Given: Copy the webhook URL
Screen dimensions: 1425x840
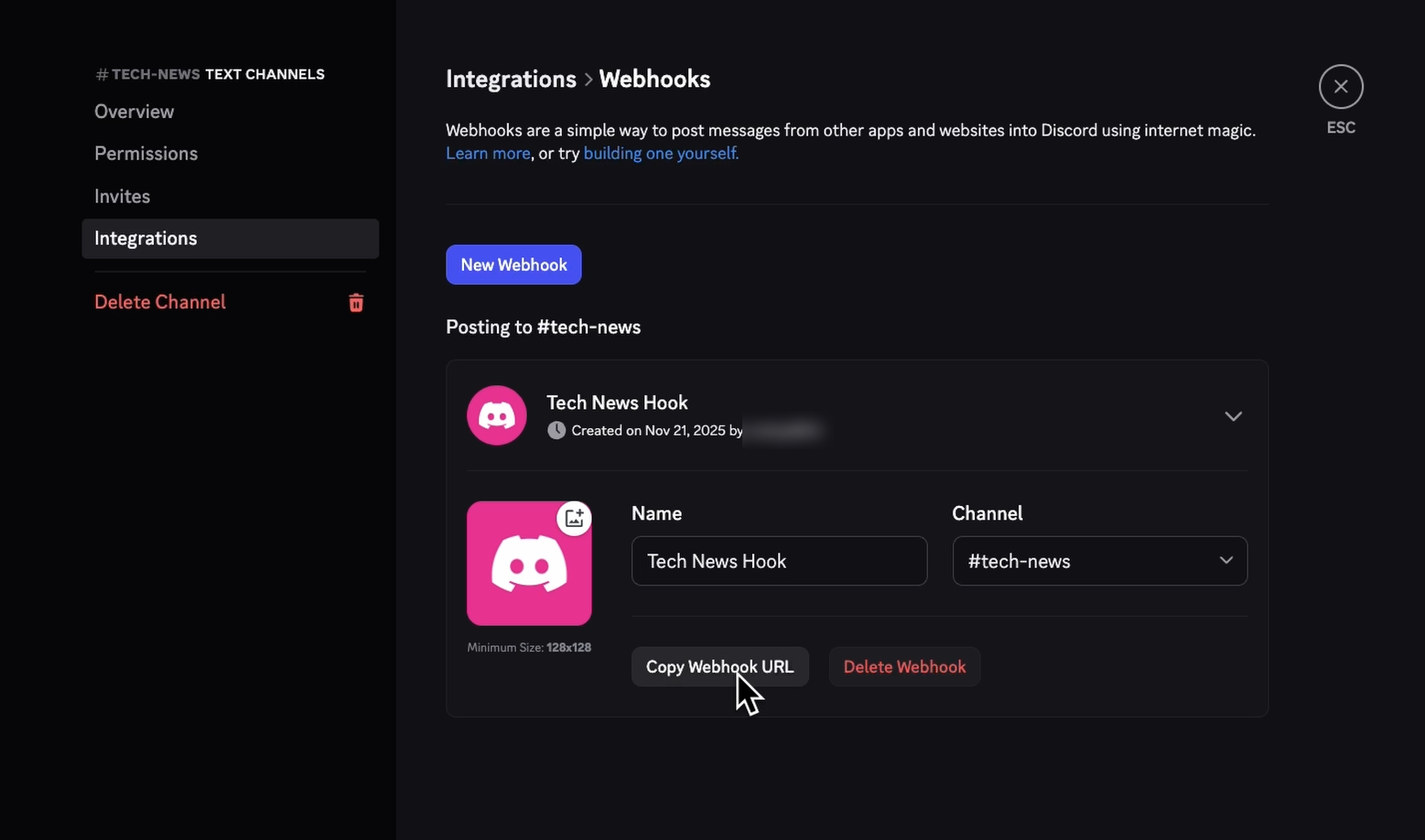Looking at the screenshot, I should coord(719,666).
